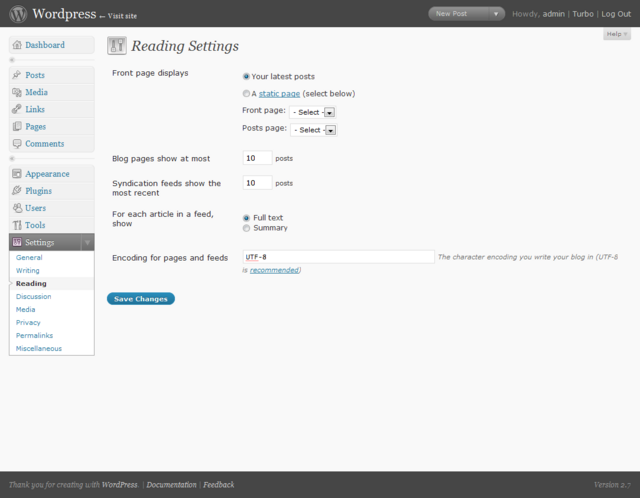640x498 pixels.
Task: Open the Documentation footer link
Action: pos(171,485)
